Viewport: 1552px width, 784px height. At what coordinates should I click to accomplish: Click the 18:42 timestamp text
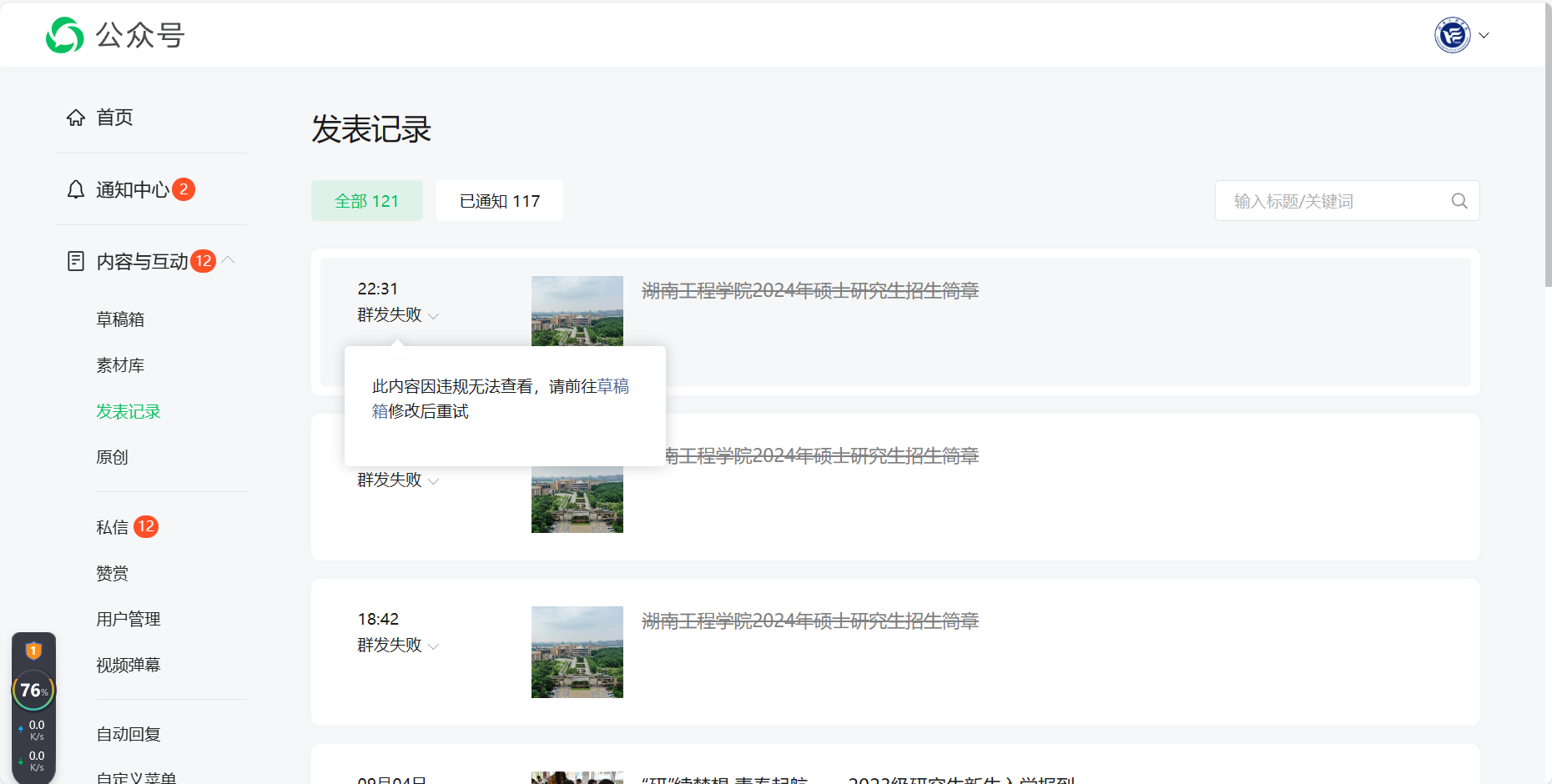click(x=379, y=619)
